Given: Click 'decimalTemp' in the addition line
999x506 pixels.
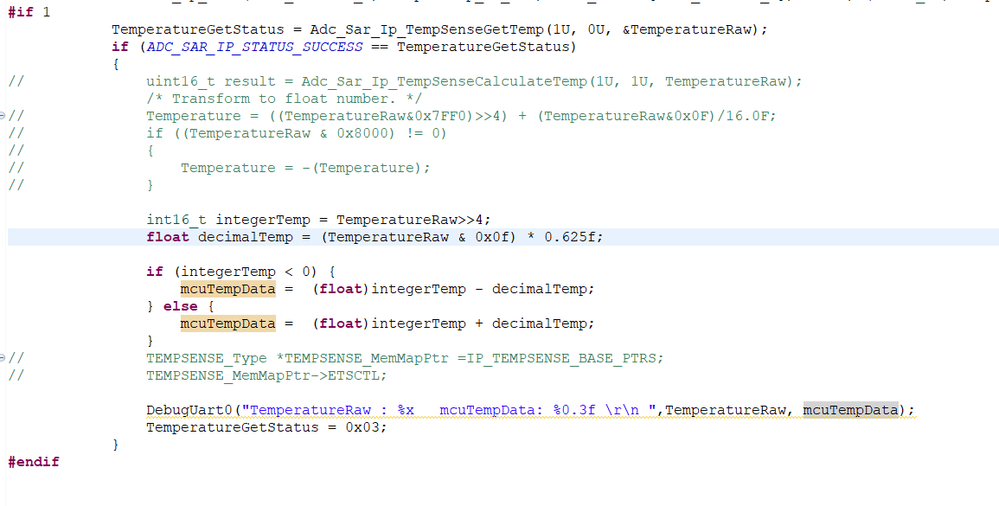Looking at the screenshot, I should pos(539,323).
